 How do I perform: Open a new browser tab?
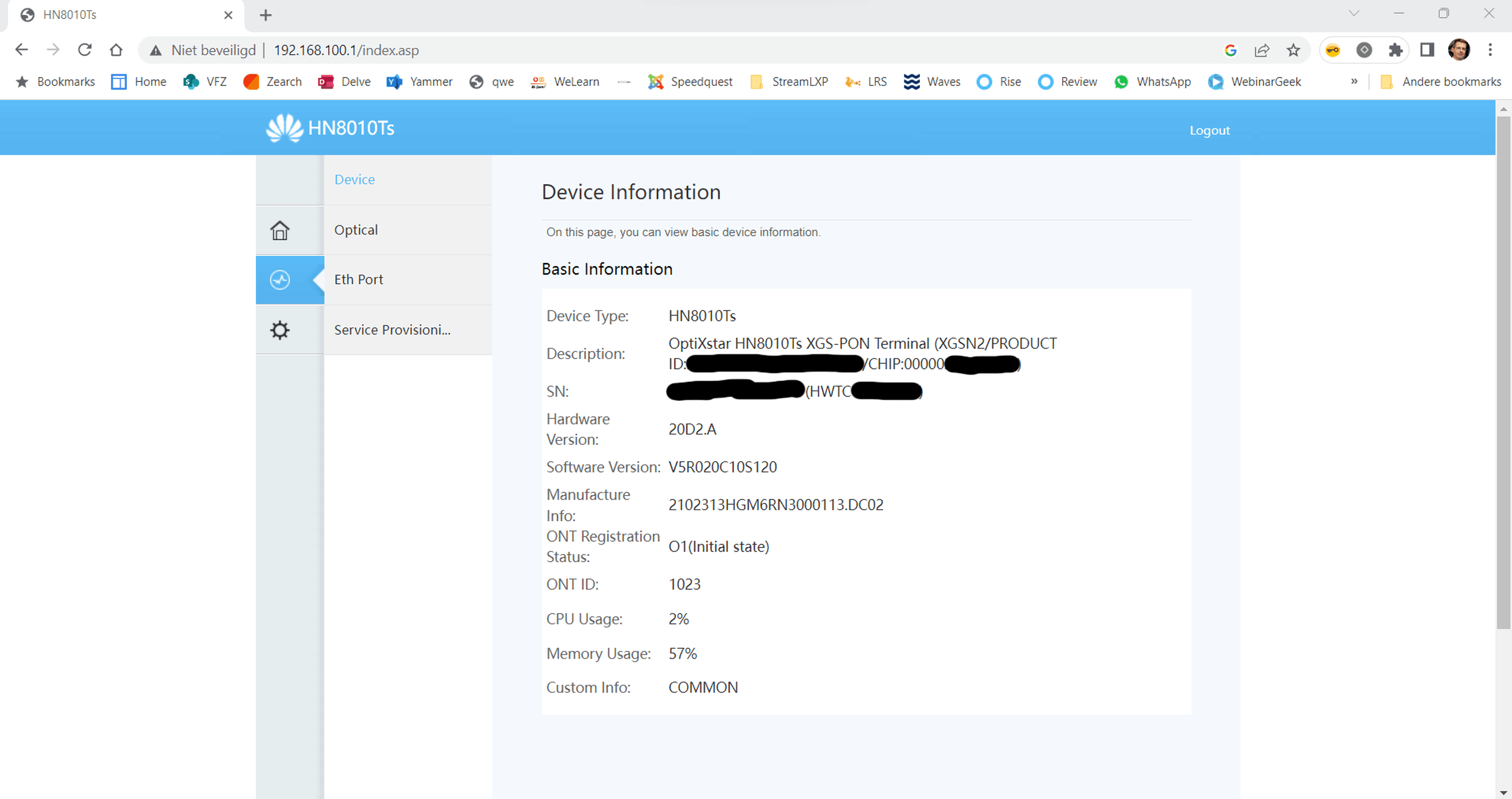pyautogui.click(x=266, y=15)
